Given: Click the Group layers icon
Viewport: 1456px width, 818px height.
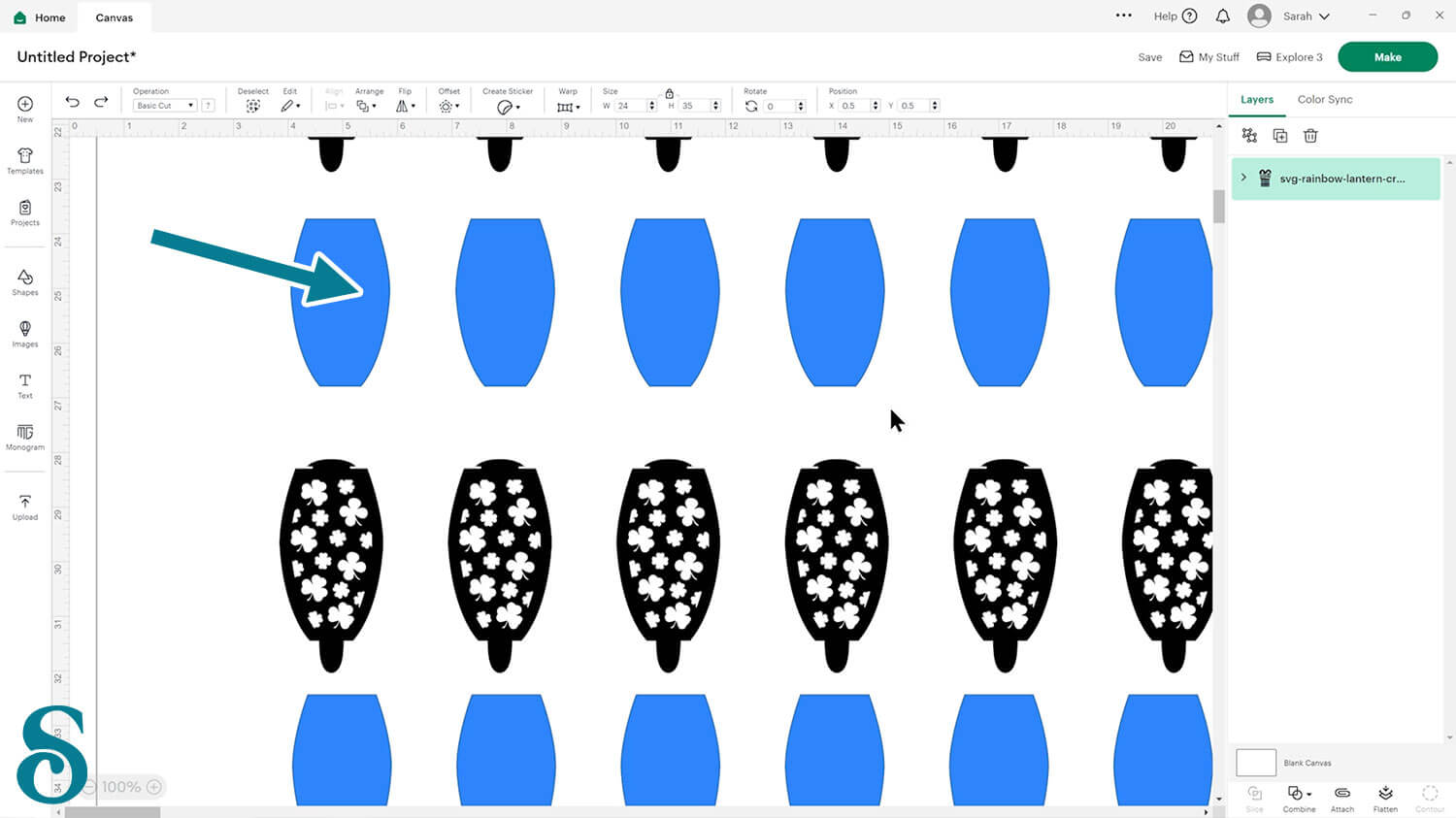Looking at the screenshot, I should point(1249,136).
